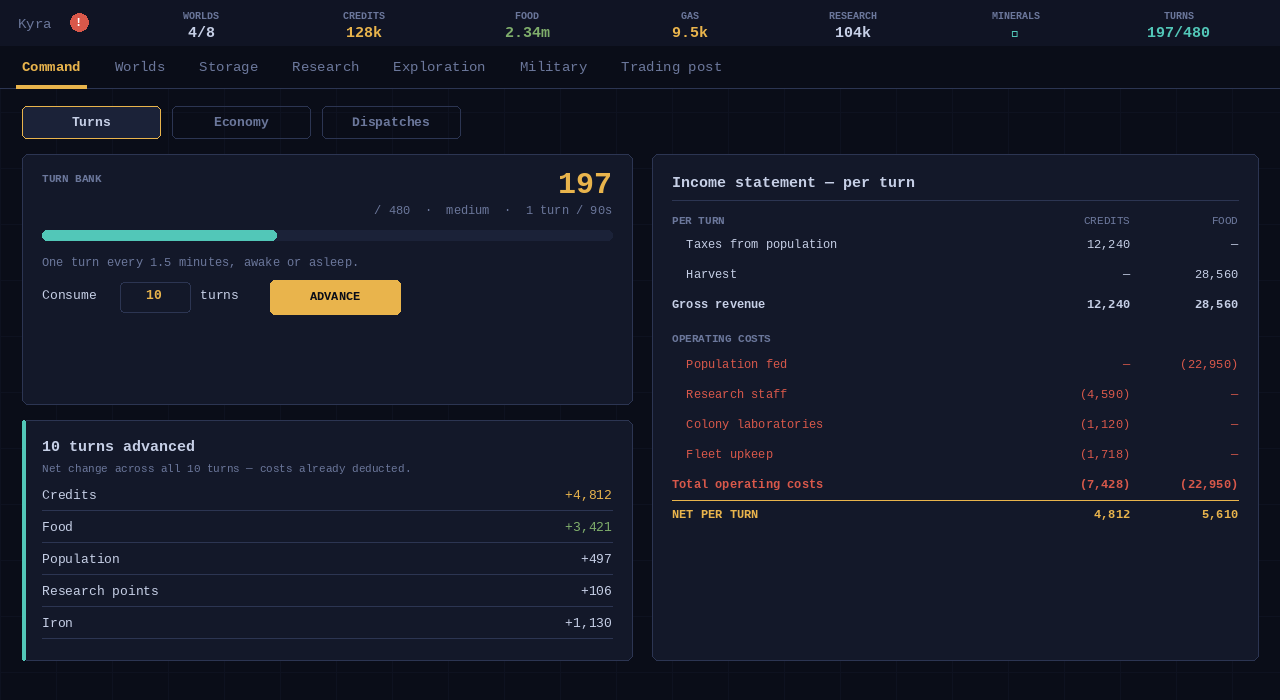Click the Food 2.34m stat

click(x=527, y=25)
